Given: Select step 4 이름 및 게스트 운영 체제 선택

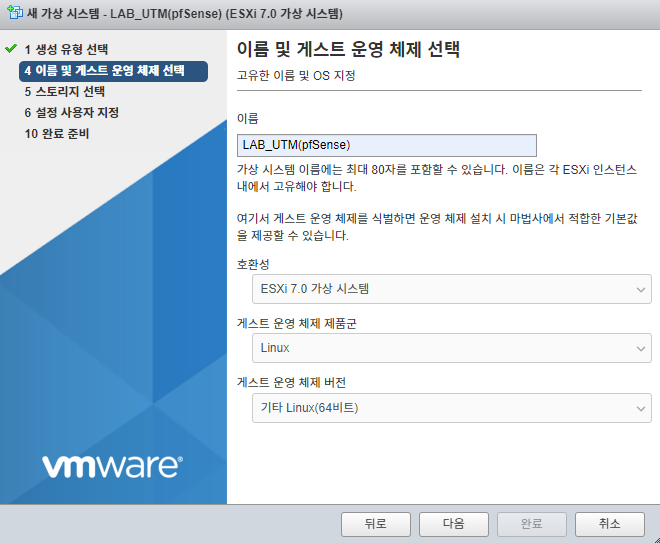Looking at the screenshot, I should [x=113, y=71].
